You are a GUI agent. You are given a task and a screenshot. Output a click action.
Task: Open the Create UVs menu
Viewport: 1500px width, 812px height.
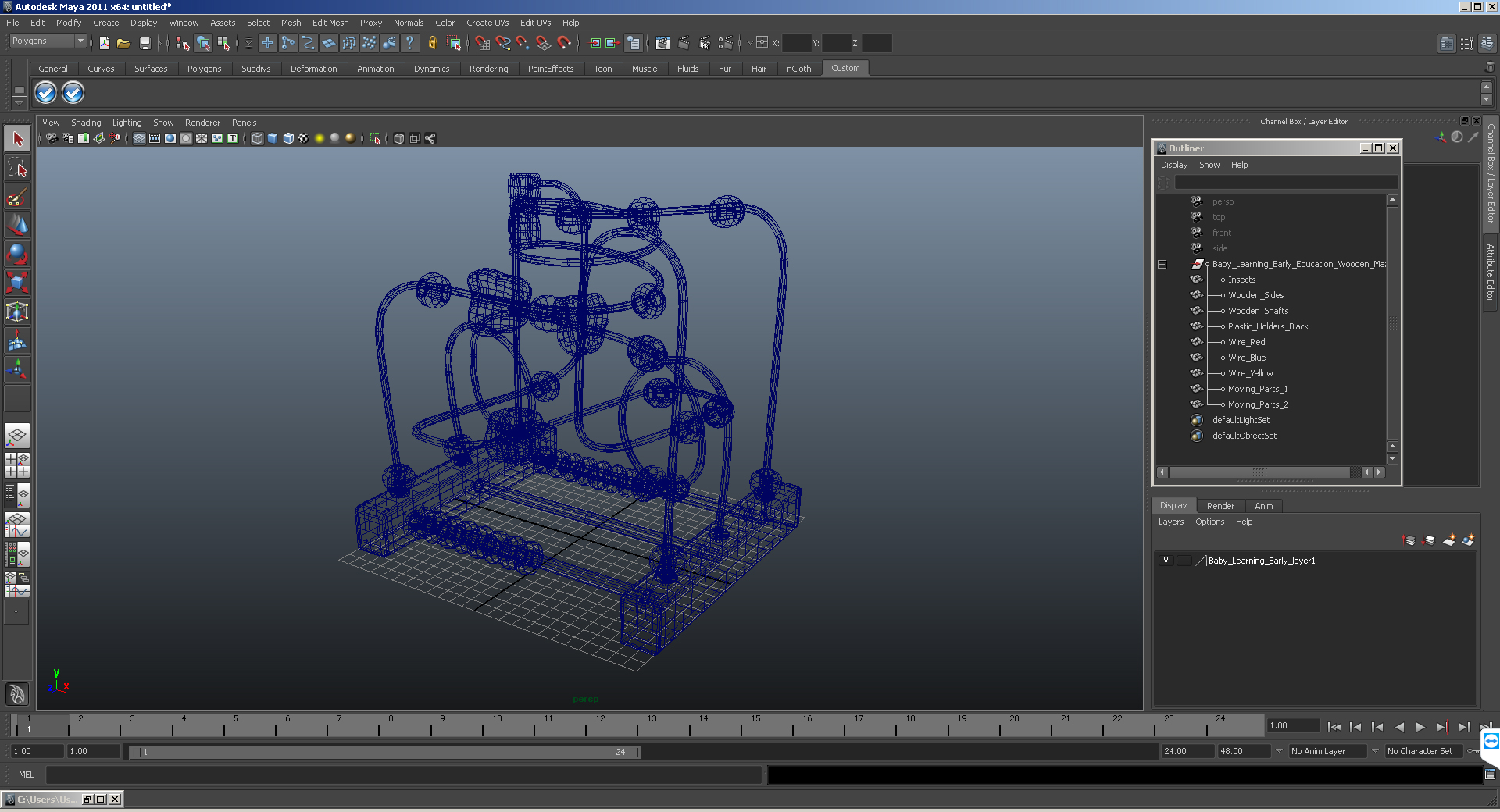pyautogui.click(x=487, y=23)
